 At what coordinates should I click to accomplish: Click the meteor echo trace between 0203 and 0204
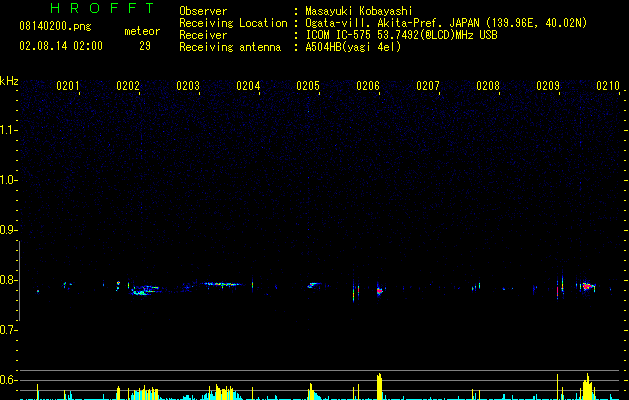tap(221, 284)
